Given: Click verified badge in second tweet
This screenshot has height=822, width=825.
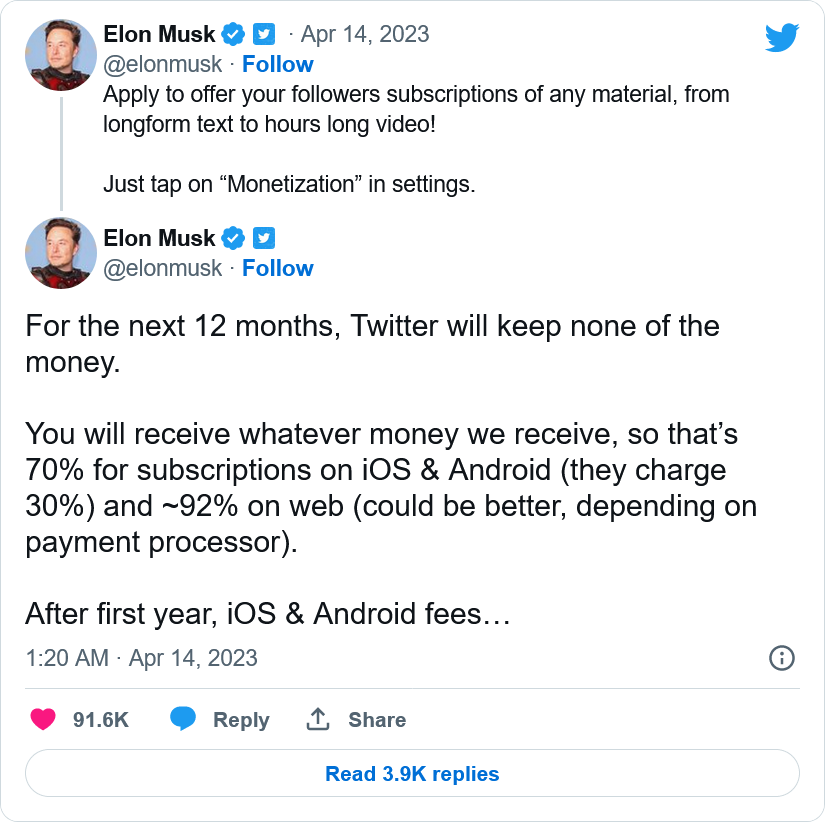Looking at the screenshot, I should [233, 238].
